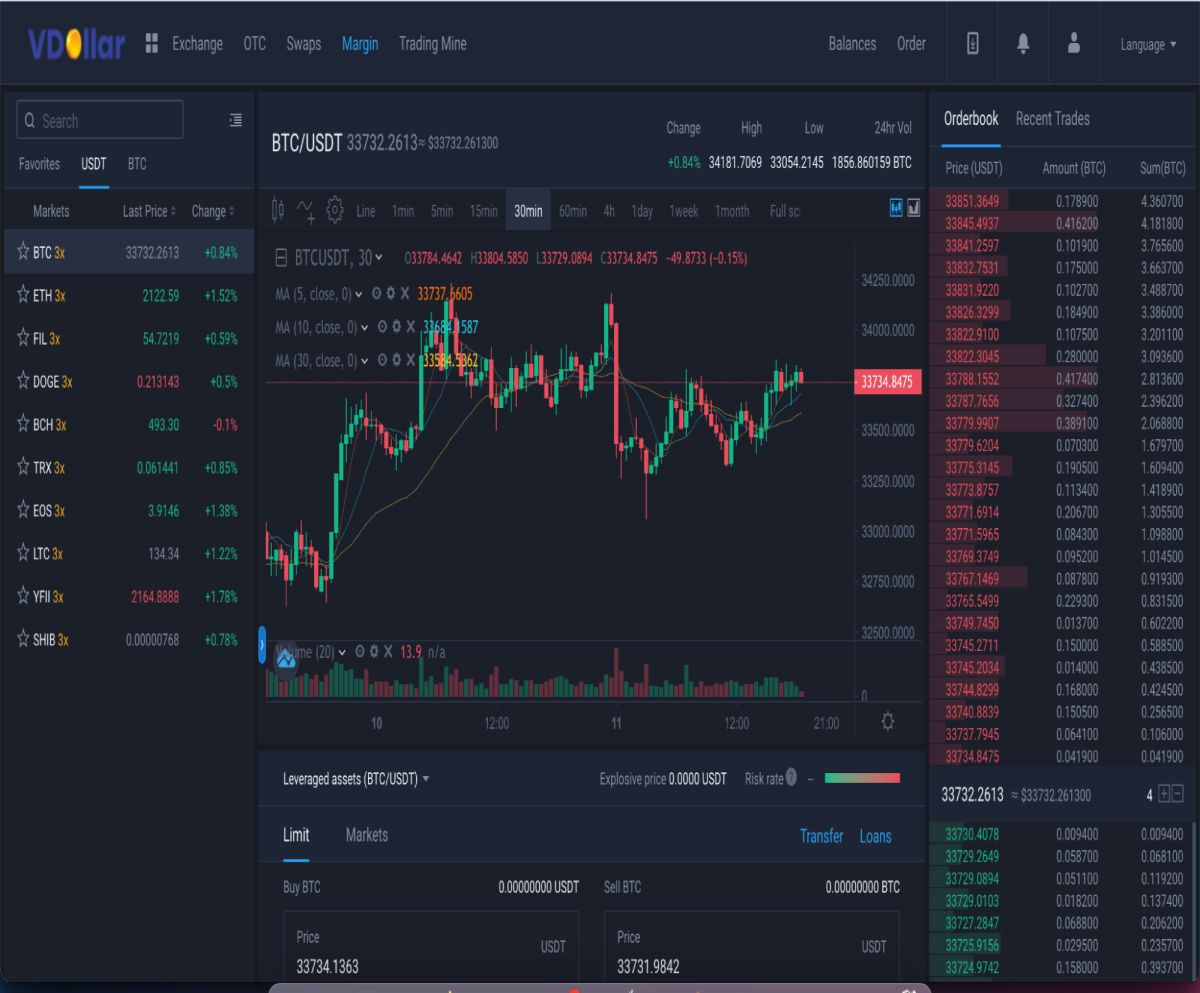Favorite FIL with its star icon
This screenshot has height=993, width=1200.
[x=23, y=338]
